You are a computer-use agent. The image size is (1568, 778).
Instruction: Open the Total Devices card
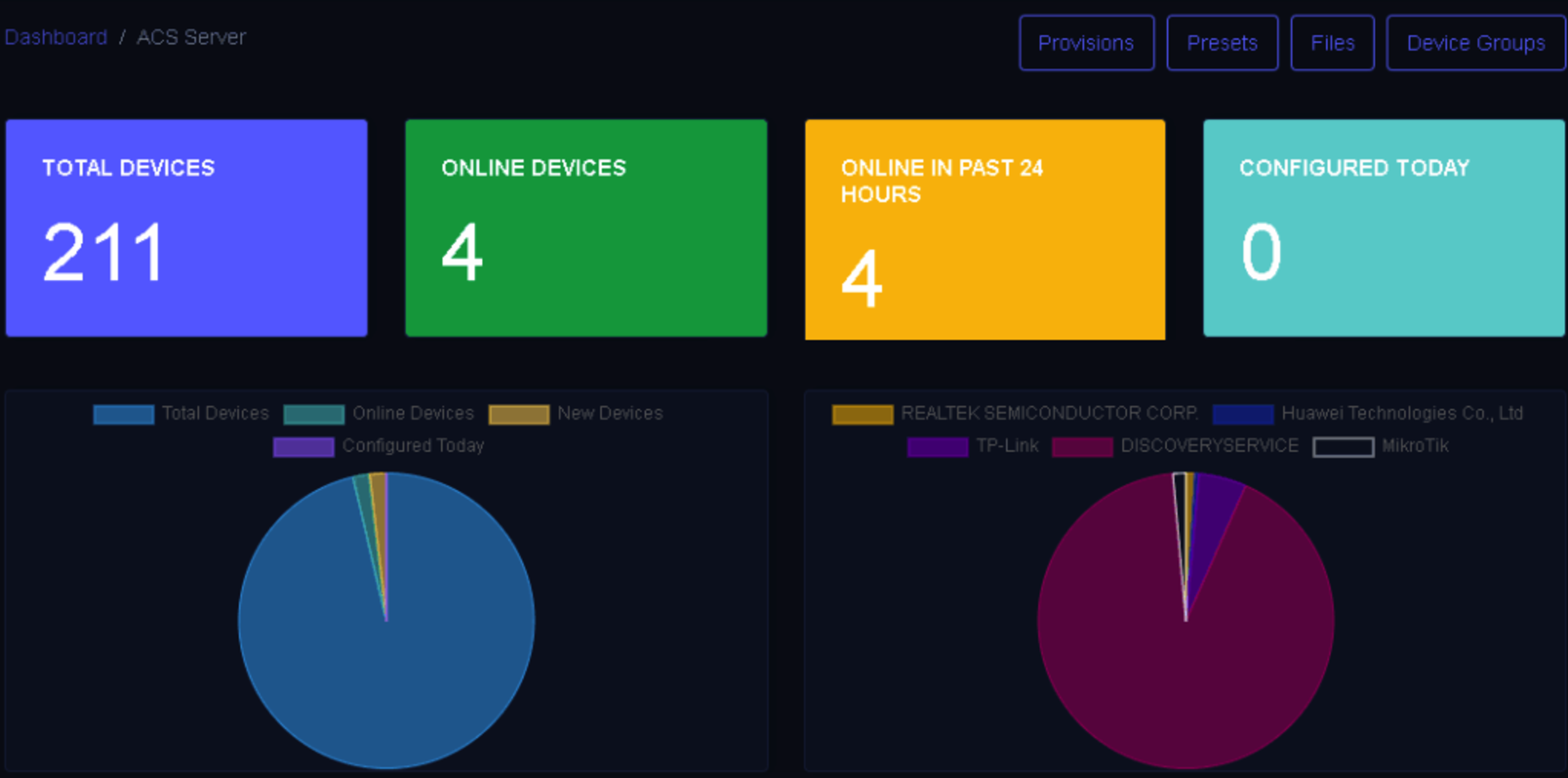click(x=186, y=228)
